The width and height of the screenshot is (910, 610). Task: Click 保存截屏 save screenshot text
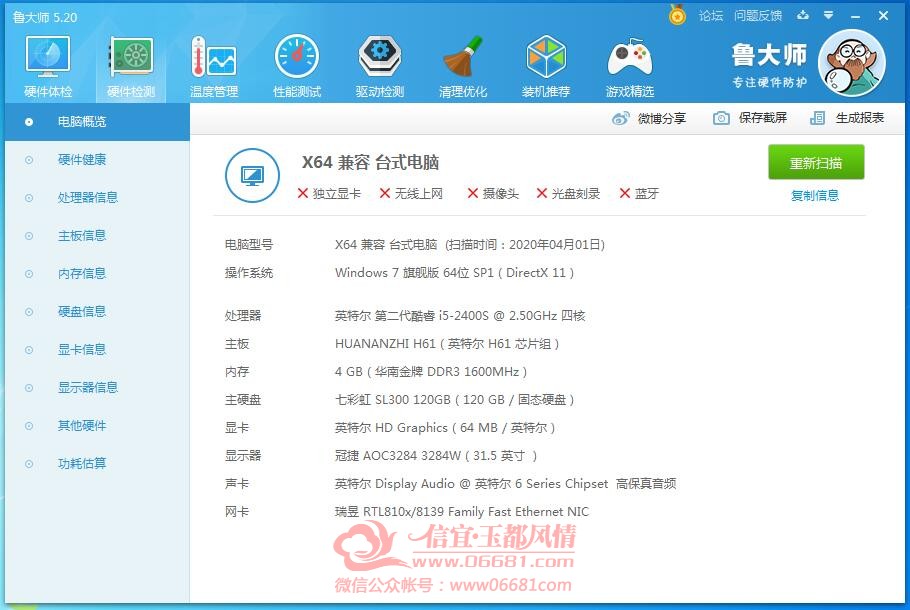[x=763, y=118]
